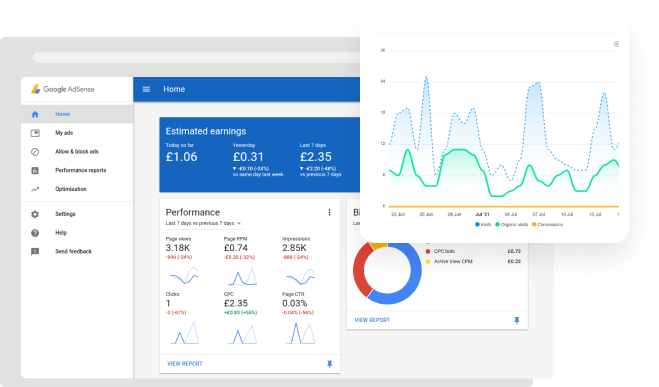Image resolution: width=659 pixels, height=387 pixels.
Task: Open Performance reports in sidebar
Action: coord(80,170)
